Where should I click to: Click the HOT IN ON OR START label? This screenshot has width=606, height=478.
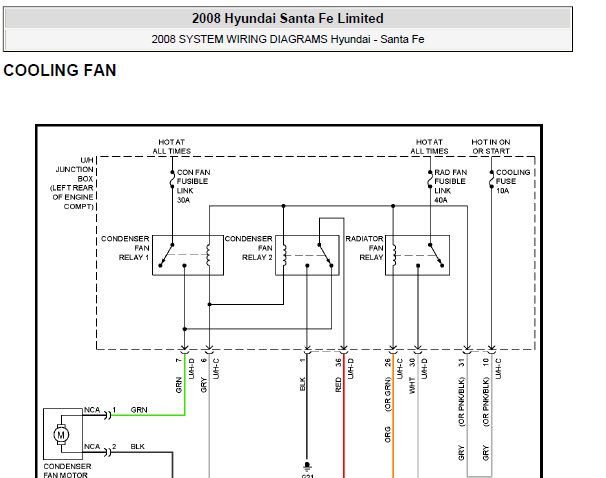tap(491, 146)
